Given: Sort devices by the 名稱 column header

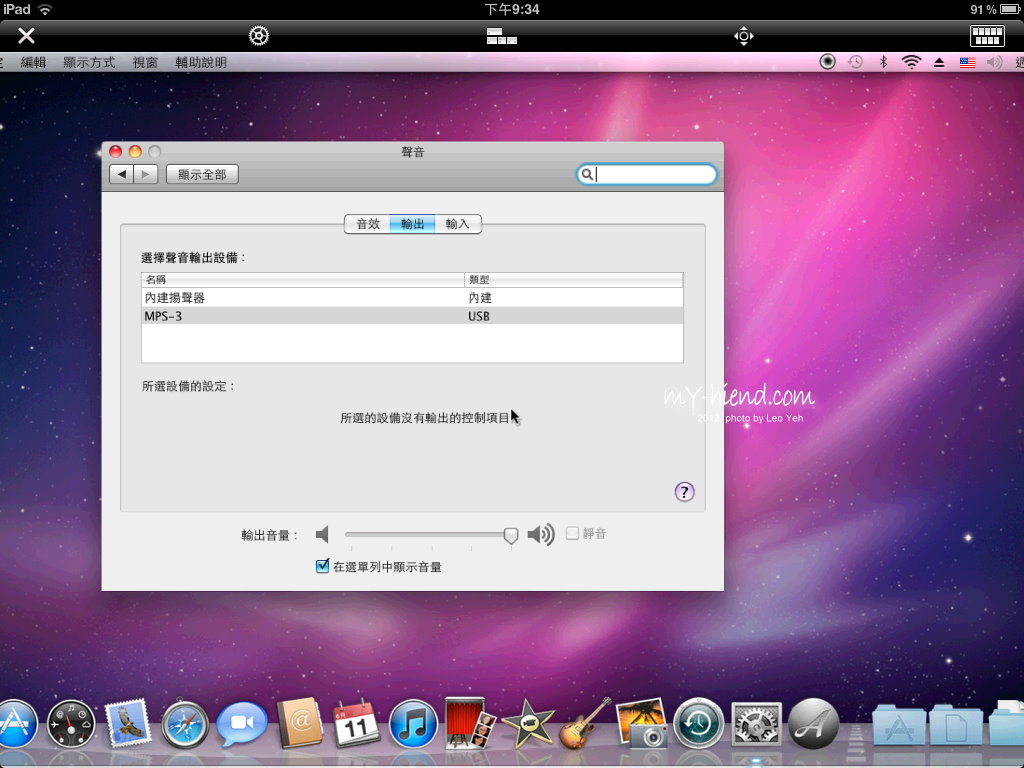Looking at the screenshot, I should pos(302,280).
